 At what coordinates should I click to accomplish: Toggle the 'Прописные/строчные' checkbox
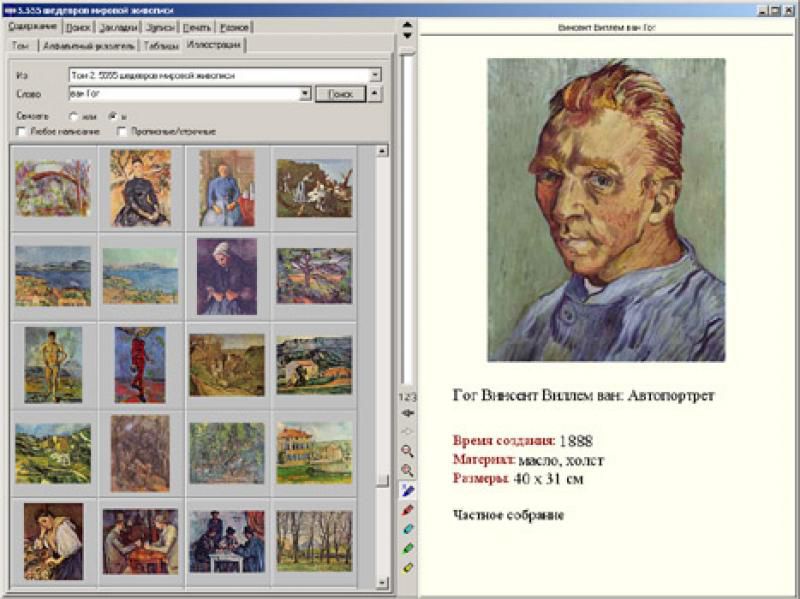click(122, 131)
